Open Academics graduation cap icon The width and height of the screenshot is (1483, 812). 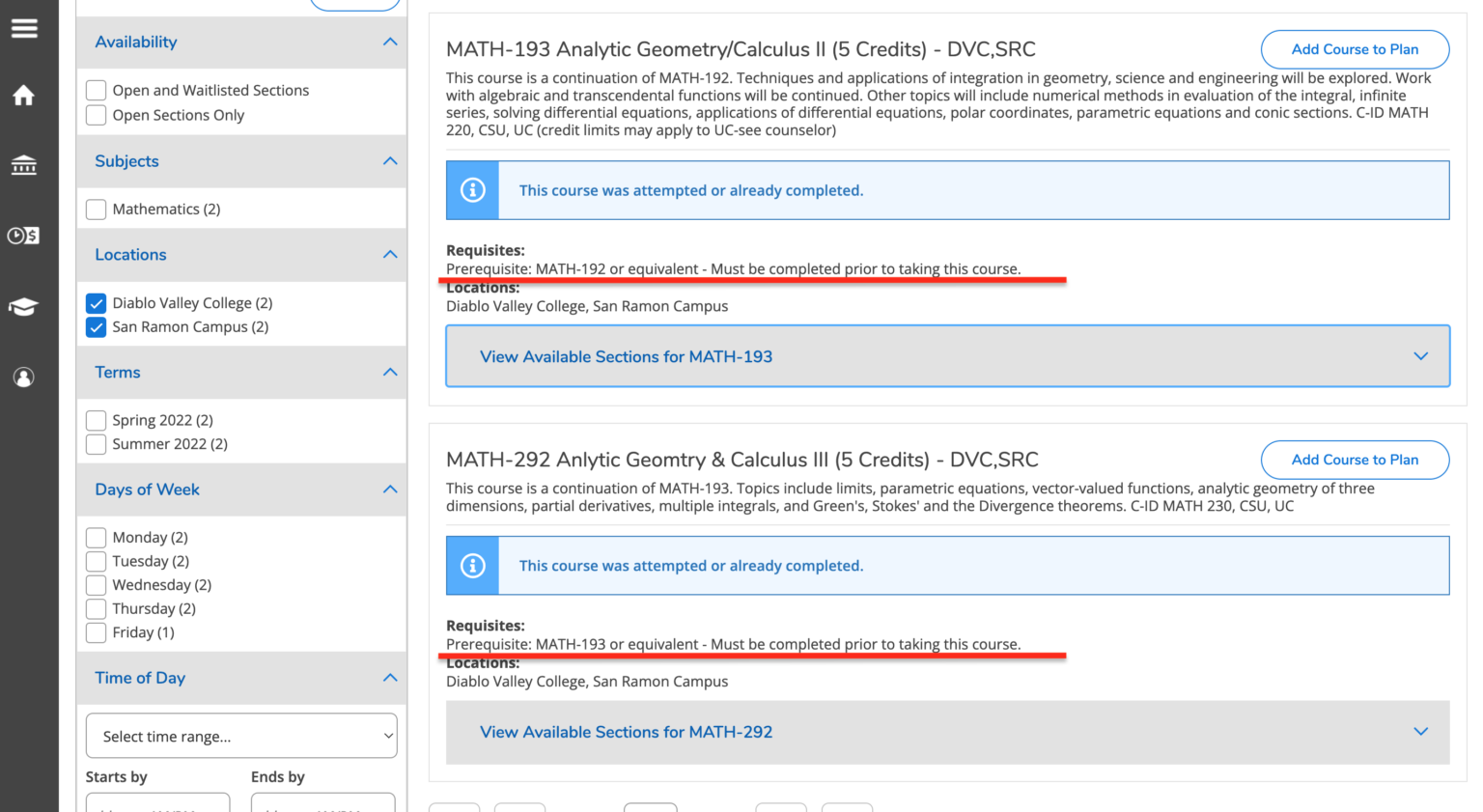(x=24, y=307)
